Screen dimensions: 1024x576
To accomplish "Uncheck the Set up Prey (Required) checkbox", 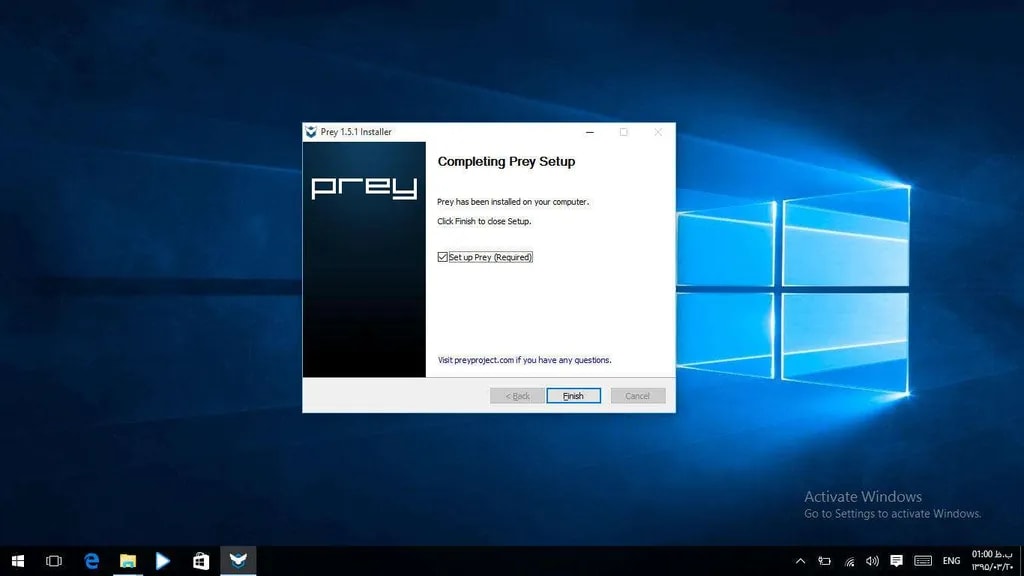I will pos(443,257).
